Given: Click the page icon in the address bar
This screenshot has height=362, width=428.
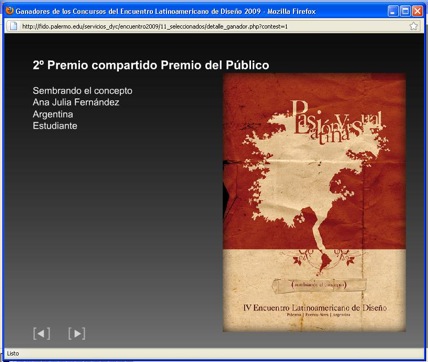Looking at the screenshot, I should [x=13, y=26].
